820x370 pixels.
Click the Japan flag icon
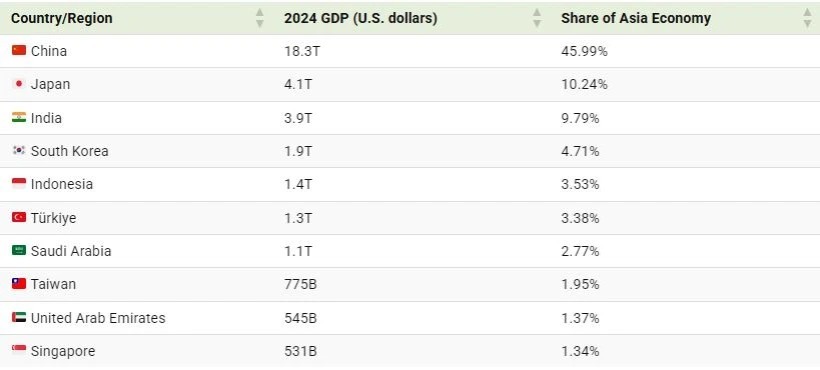19,84
